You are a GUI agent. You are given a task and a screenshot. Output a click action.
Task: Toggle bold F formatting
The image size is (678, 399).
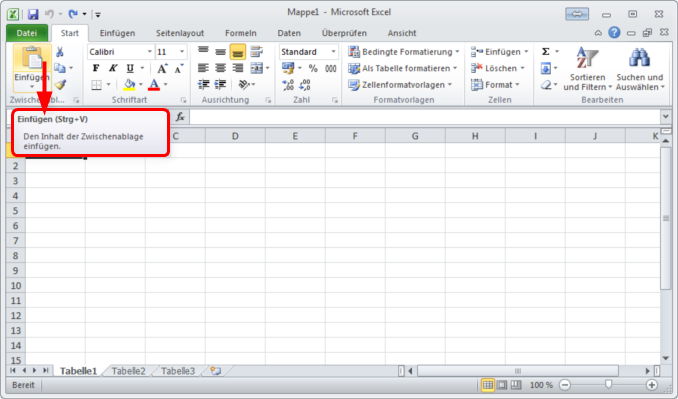[x=96, y=68]
